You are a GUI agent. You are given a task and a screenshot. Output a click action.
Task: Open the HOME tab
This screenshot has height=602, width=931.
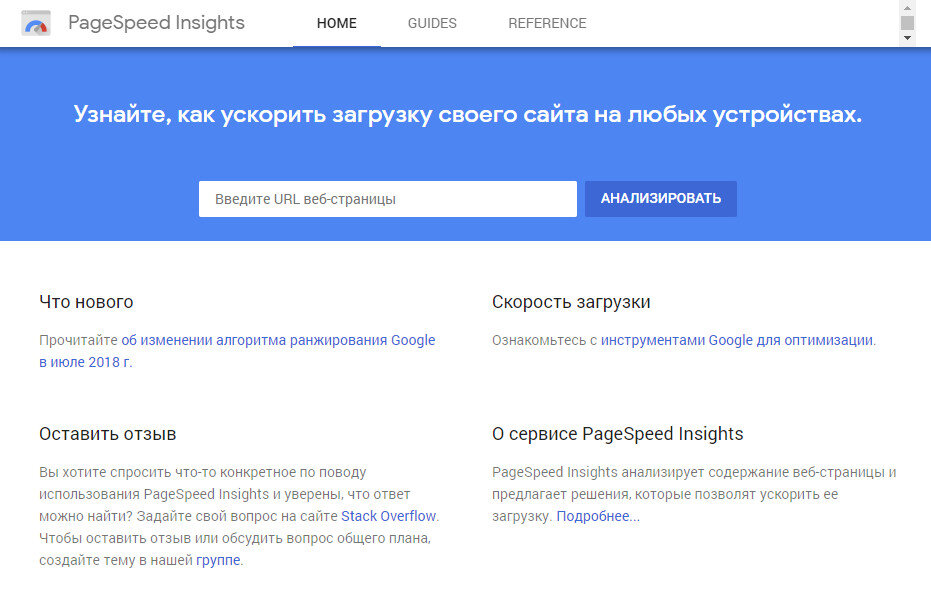[x=337, y=23]
